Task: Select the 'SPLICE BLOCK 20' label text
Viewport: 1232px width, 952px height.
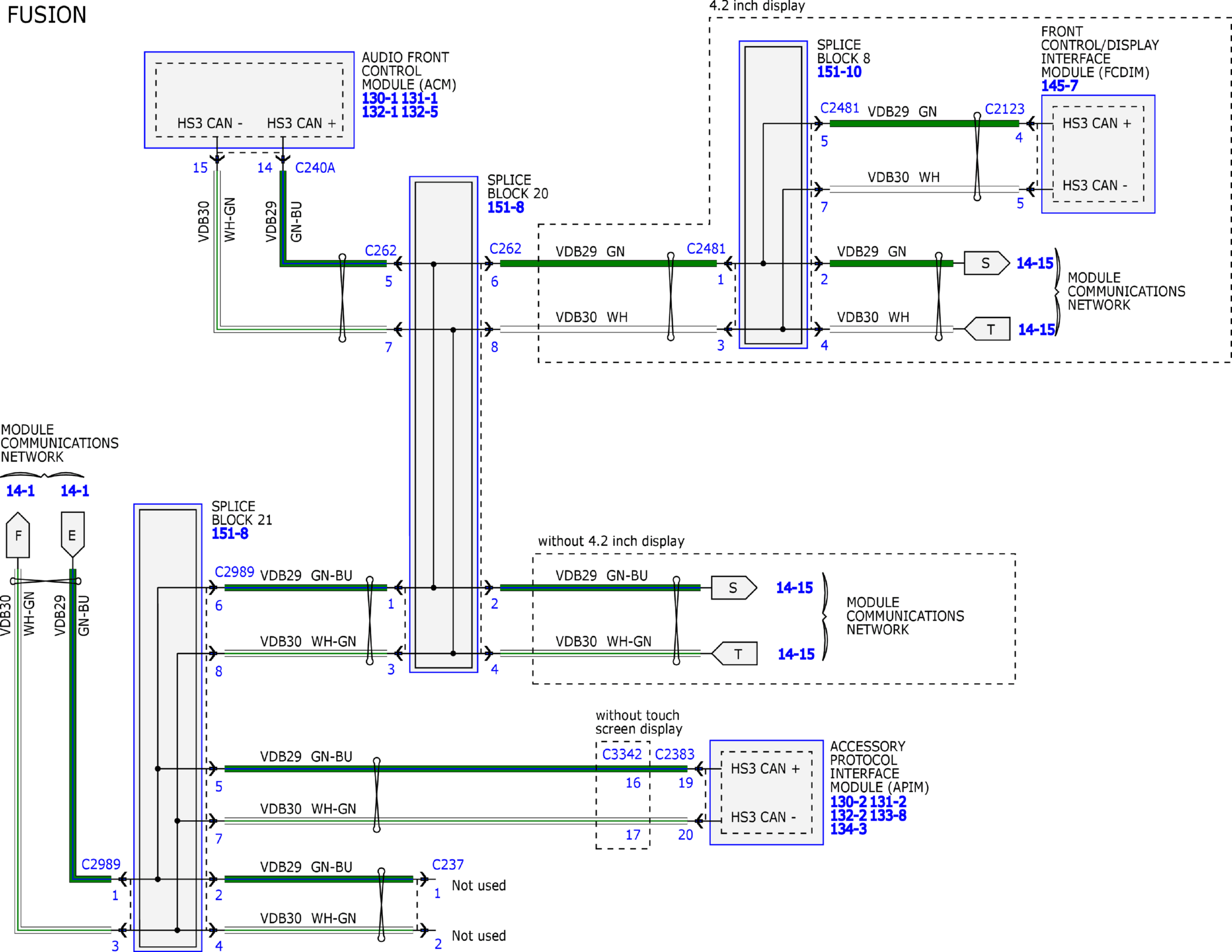Action: 518,187
